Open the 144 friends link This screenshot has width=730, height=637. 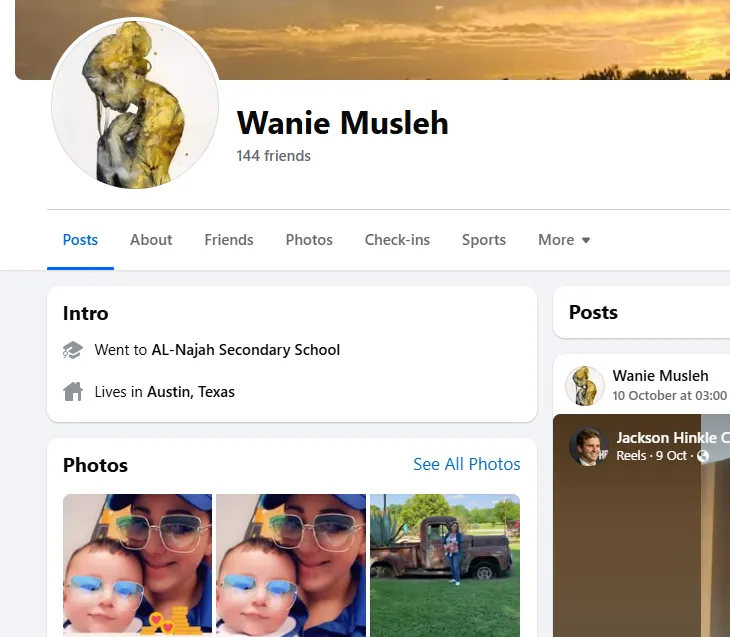click(x=273, y=156)
